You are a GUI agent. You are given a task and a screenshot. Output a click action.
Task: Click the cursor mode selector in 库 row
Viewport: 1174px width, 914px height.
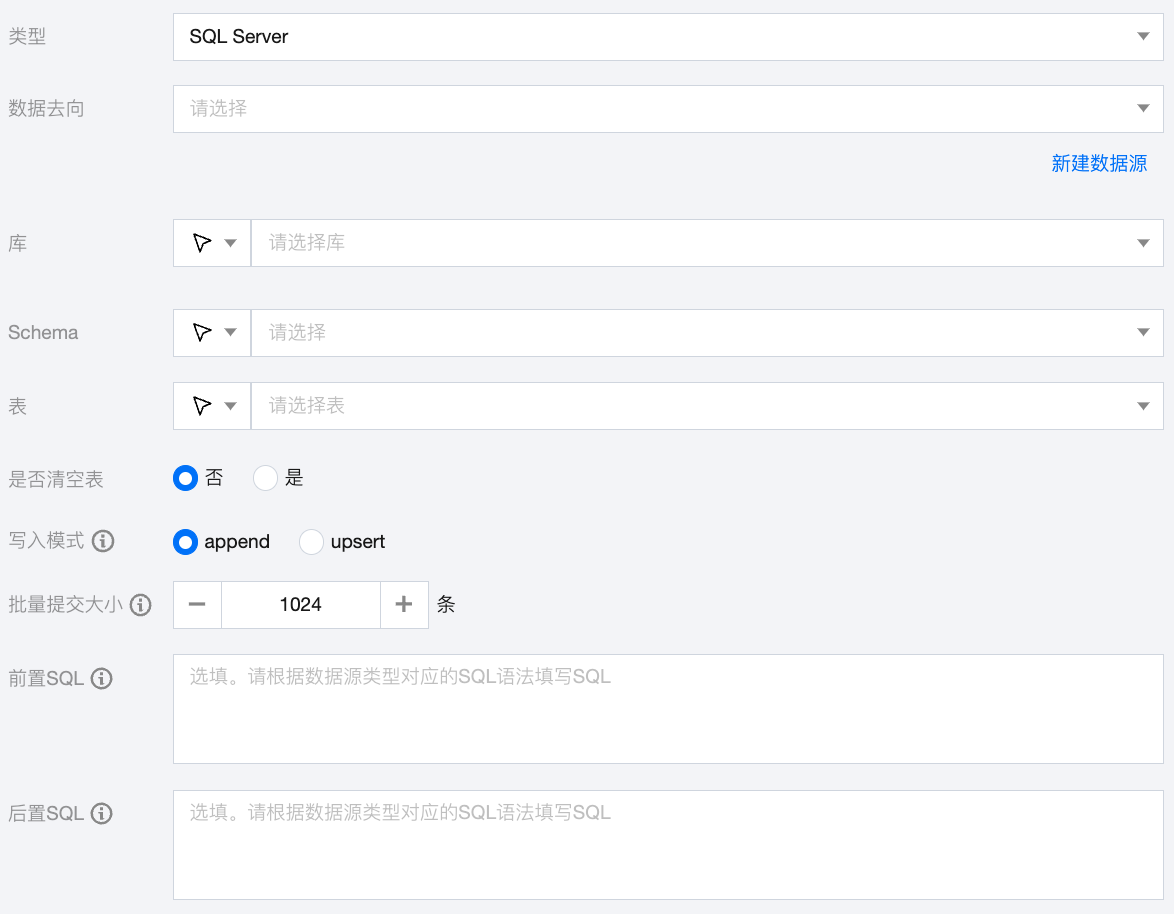(x=212, y=243)
